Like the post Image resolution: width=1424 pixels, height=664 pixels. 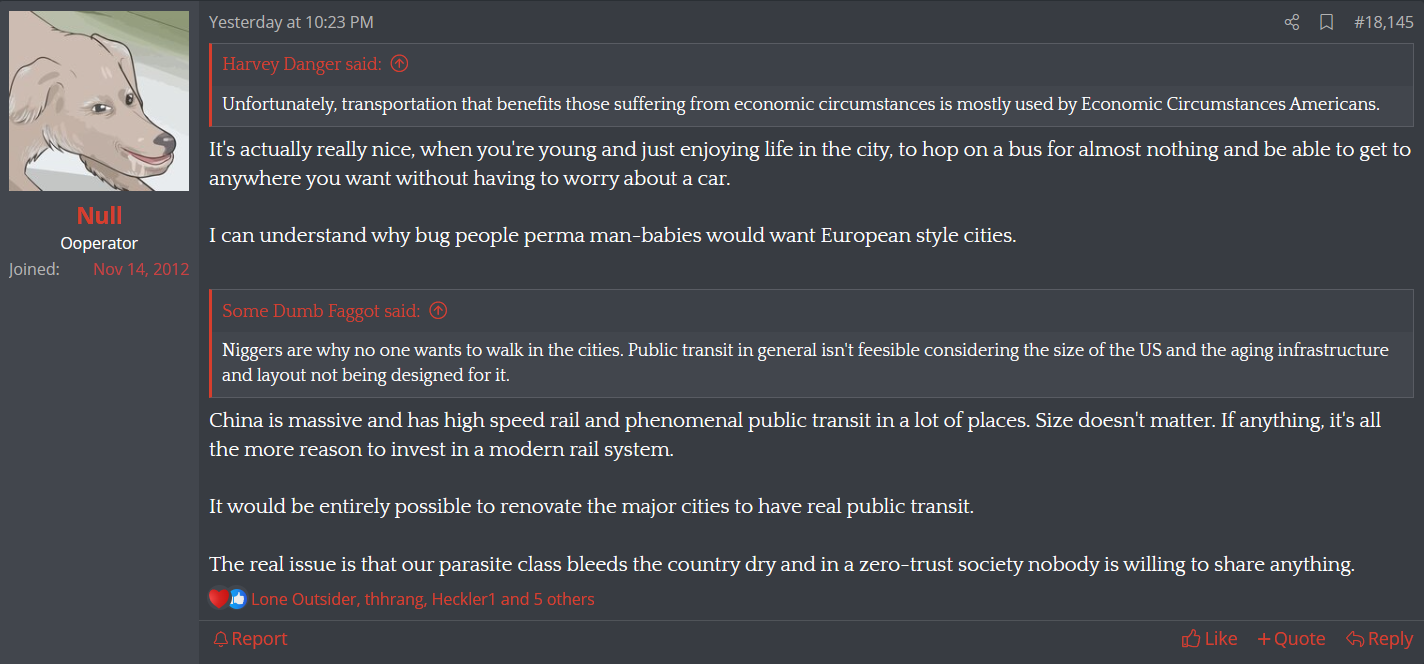(1209, 639)
